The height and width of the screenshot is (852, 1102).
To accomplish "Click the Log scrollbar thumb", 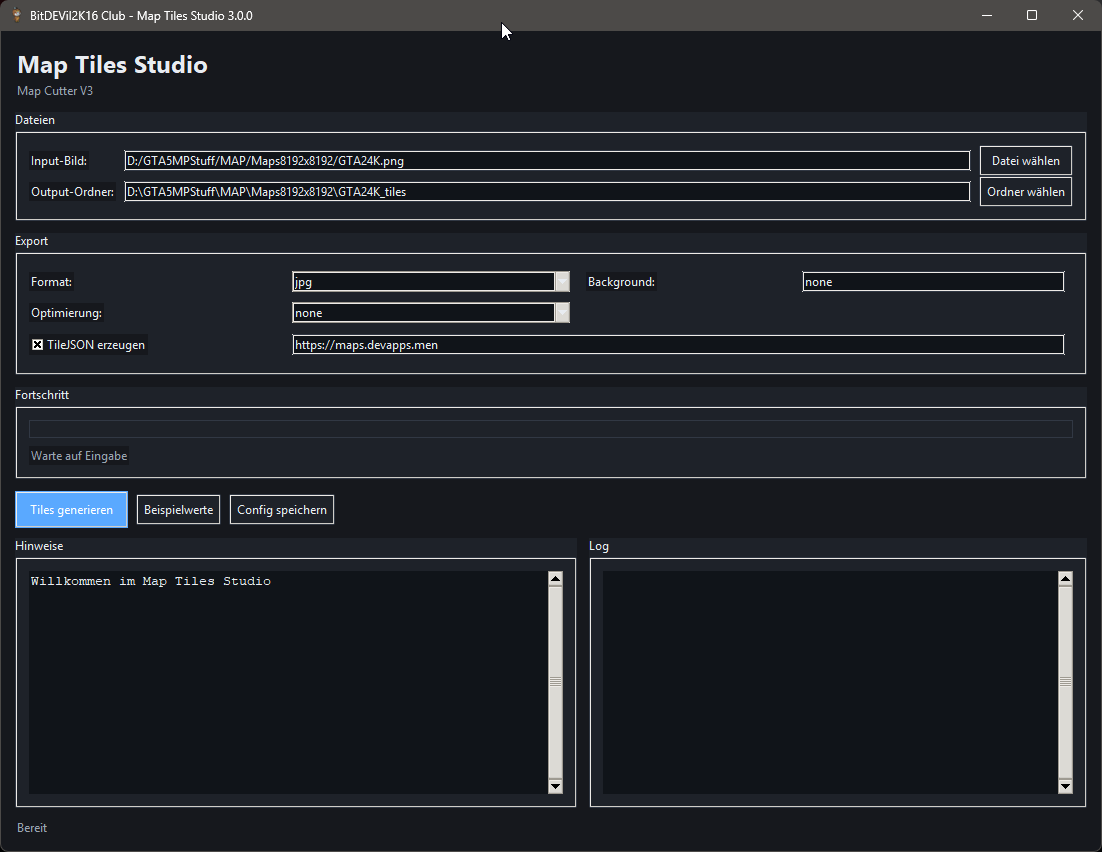I will coord(1065,682).
